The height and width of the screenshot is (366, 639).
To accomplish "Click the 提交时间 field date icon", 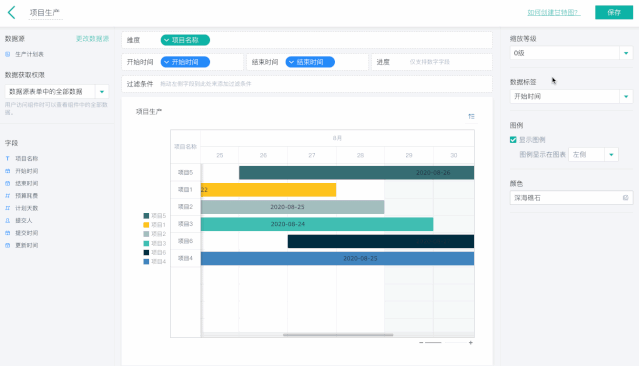I will coord(7,233).
